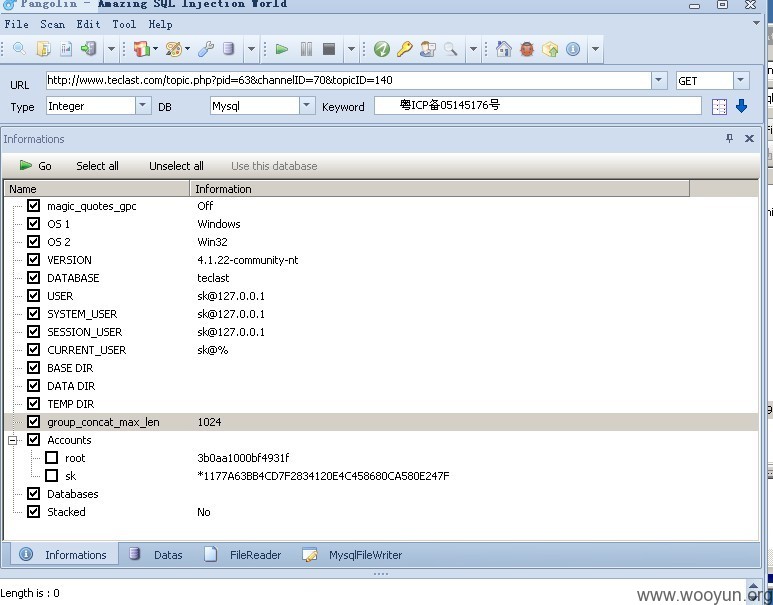This screenshot has height=605, width=773.
Task: Click into the URL input field
Action: [x=349, y=80]
